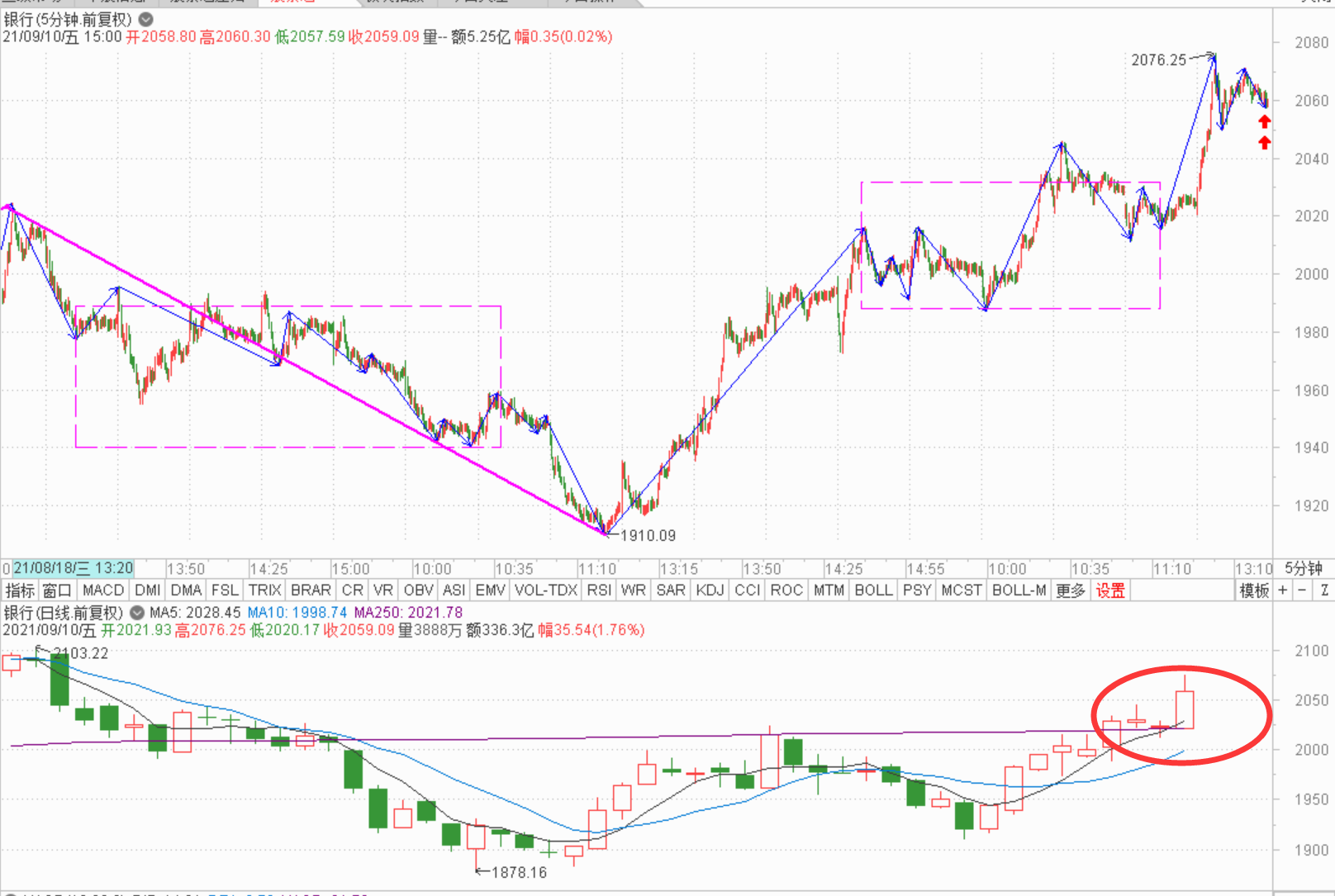Click the 窗口 tab in indicator bar
Image resolution: width=1335 pixels, height=896 pixels.
[57, 590]
